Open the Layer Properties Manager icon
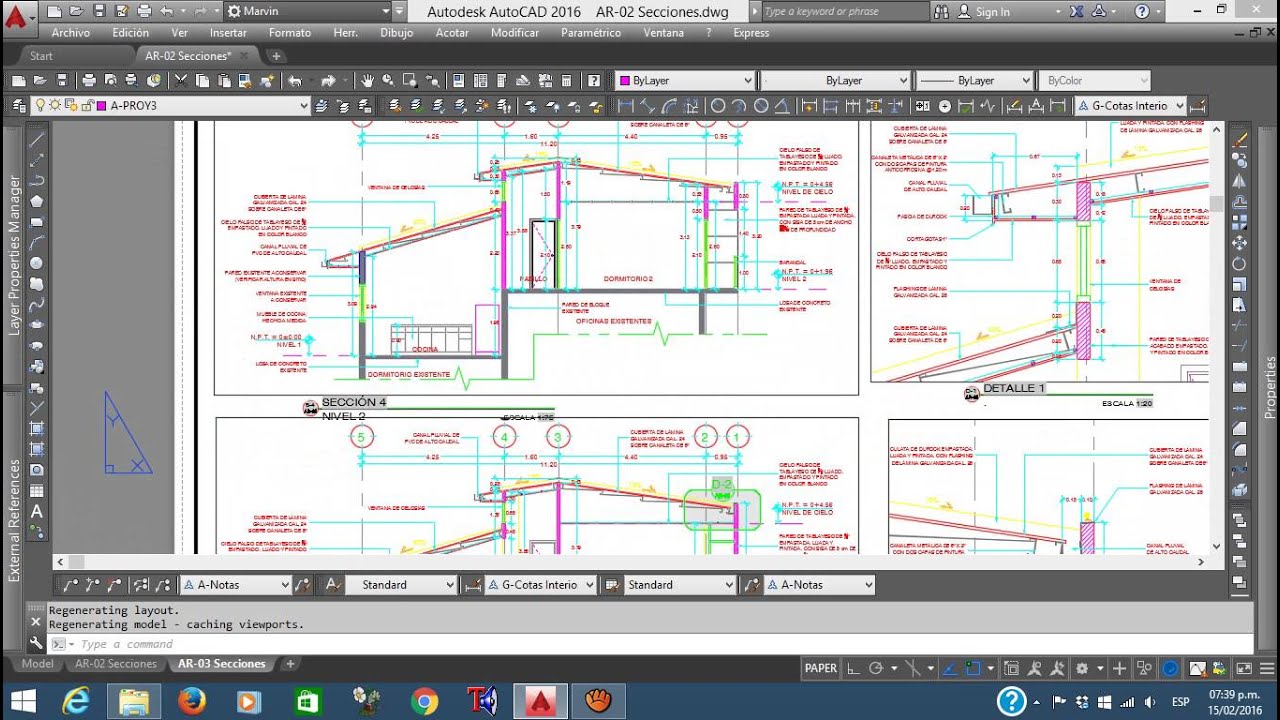This screenshot has height=720, width=1280. click(x=18, y=105)
